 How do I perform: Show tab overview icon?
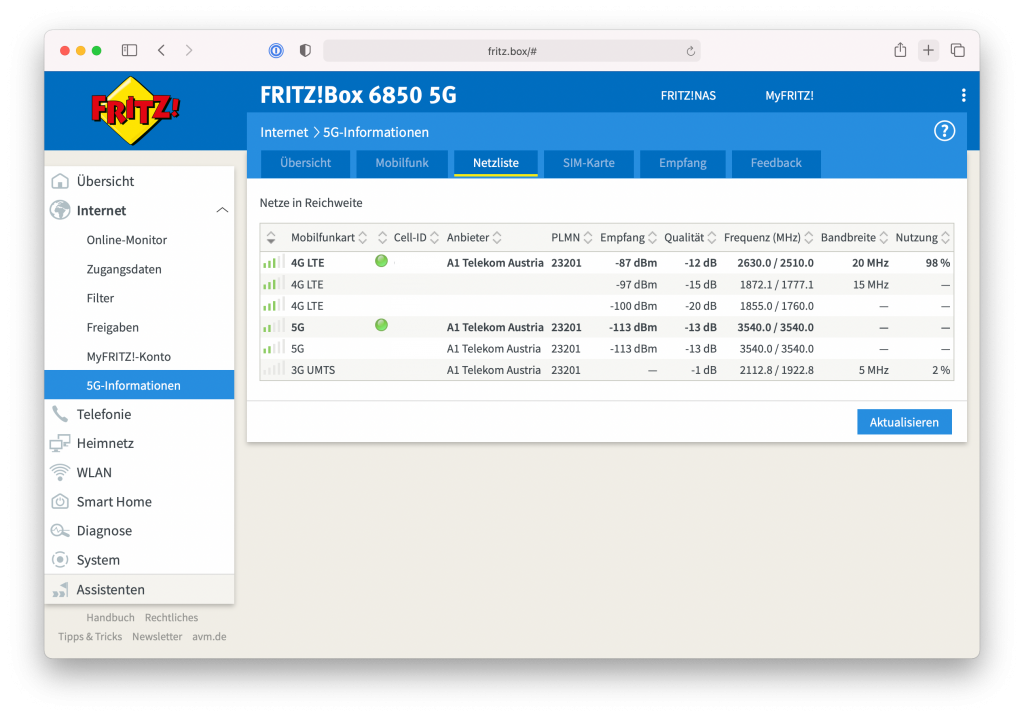[x=957, y=50]
